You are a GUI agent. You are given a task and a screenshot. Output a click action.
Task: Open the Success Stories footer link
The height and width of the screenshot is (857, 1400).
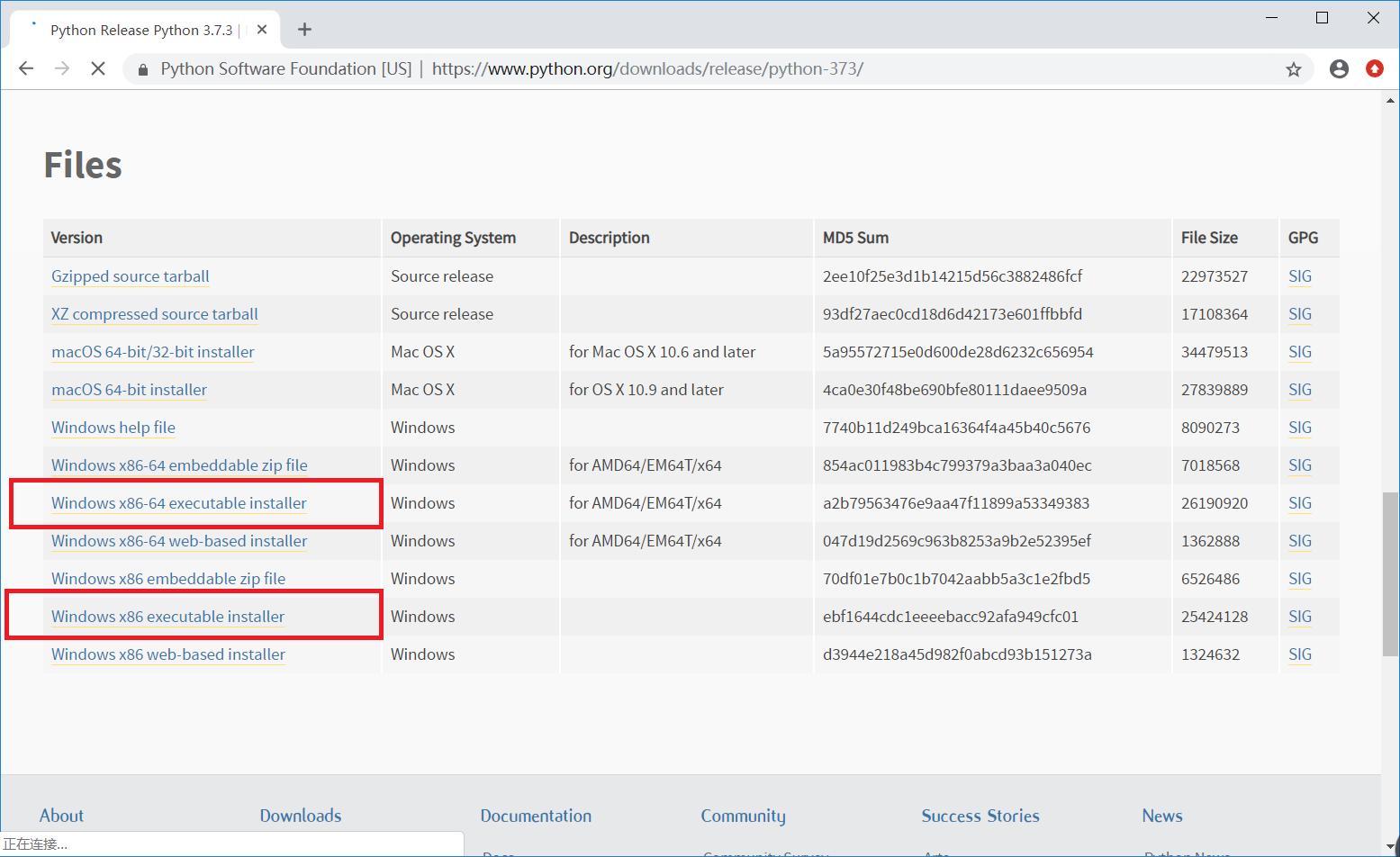(980, 816)
